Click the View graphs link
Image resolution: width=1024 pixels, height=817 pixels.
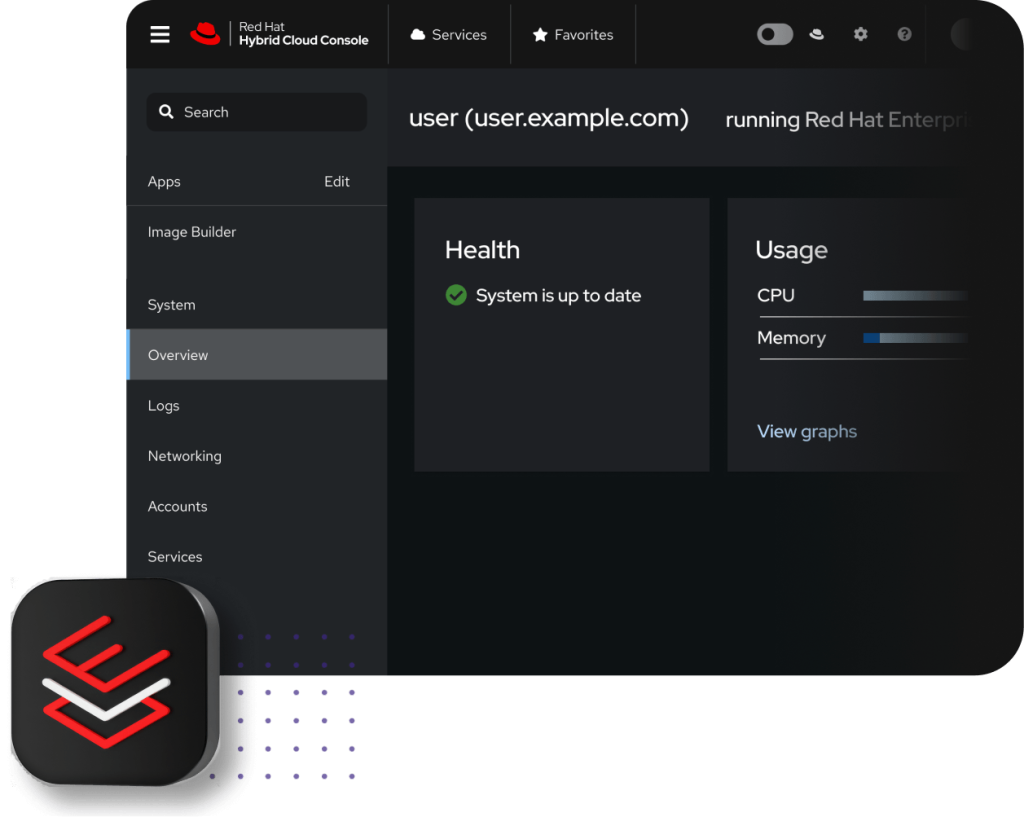807,432
